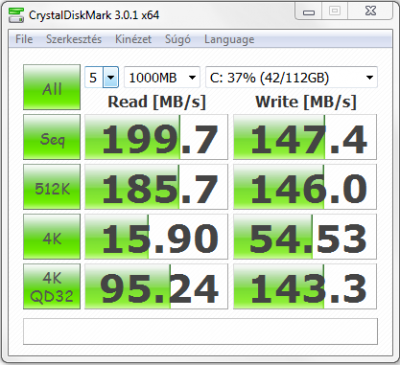Select the 4K QD32 read result 95.24
This screenshot has height=365, width=400.
tap(156, 286)
